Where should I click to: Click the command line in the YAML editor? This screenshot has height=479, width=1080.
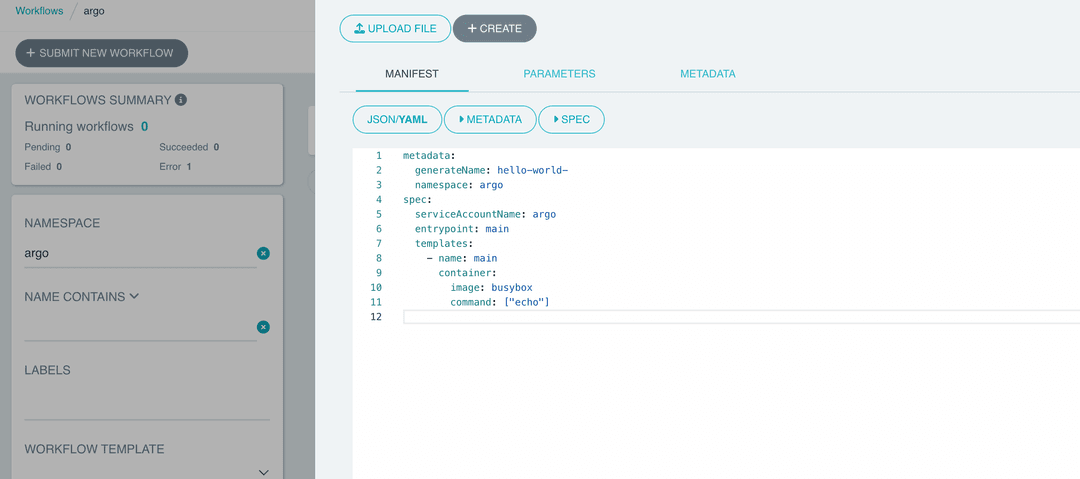(500, 302)
